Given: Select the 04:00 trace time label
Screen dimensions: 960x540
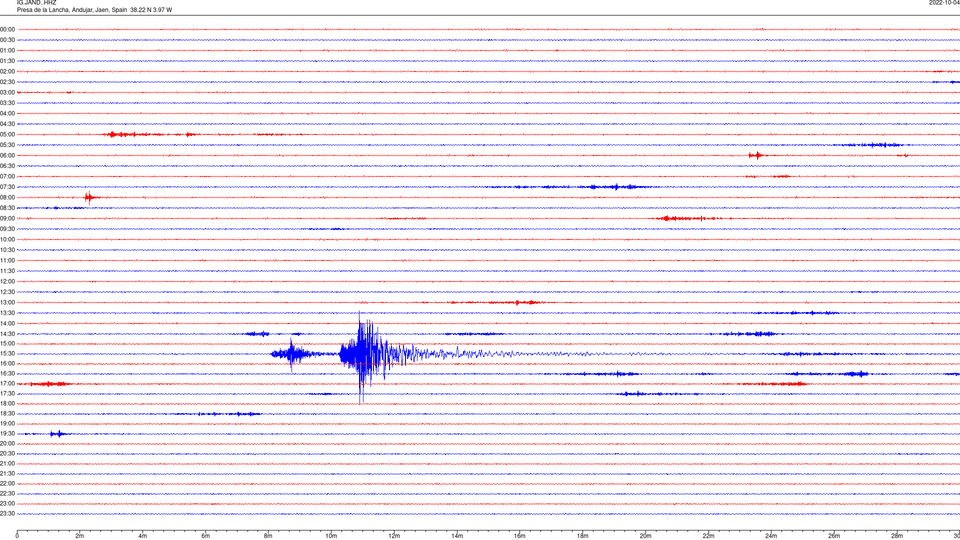Looking at the screenshot, I should (x=7, y=113).
